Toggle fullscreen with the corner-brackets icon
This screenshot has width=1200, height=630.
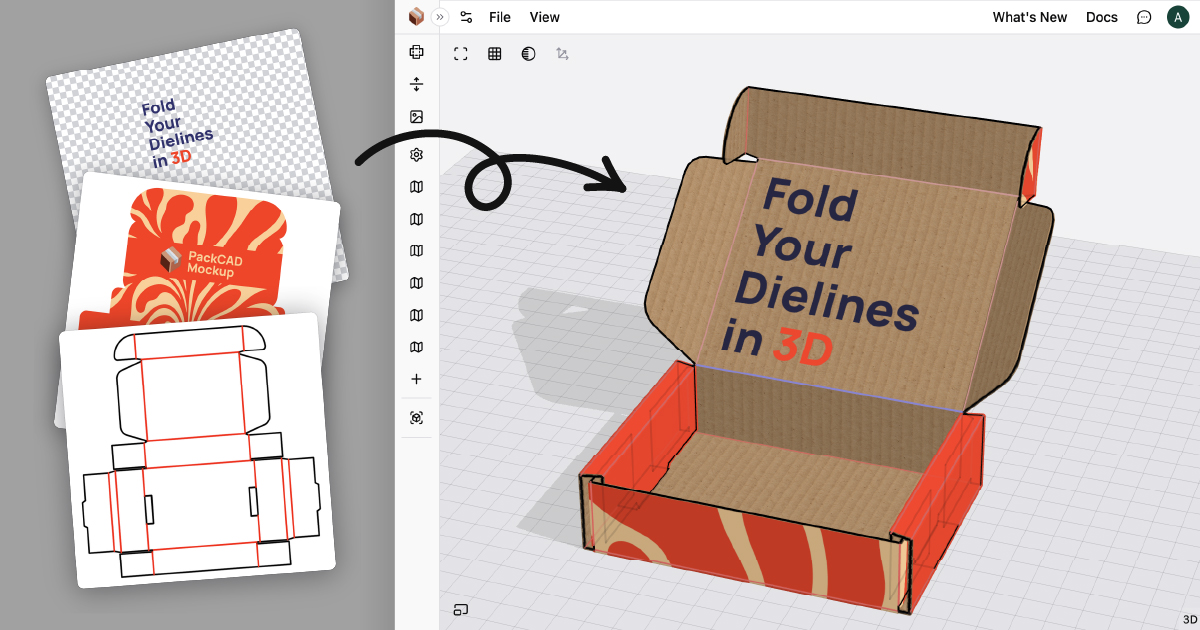coord(461,54)
